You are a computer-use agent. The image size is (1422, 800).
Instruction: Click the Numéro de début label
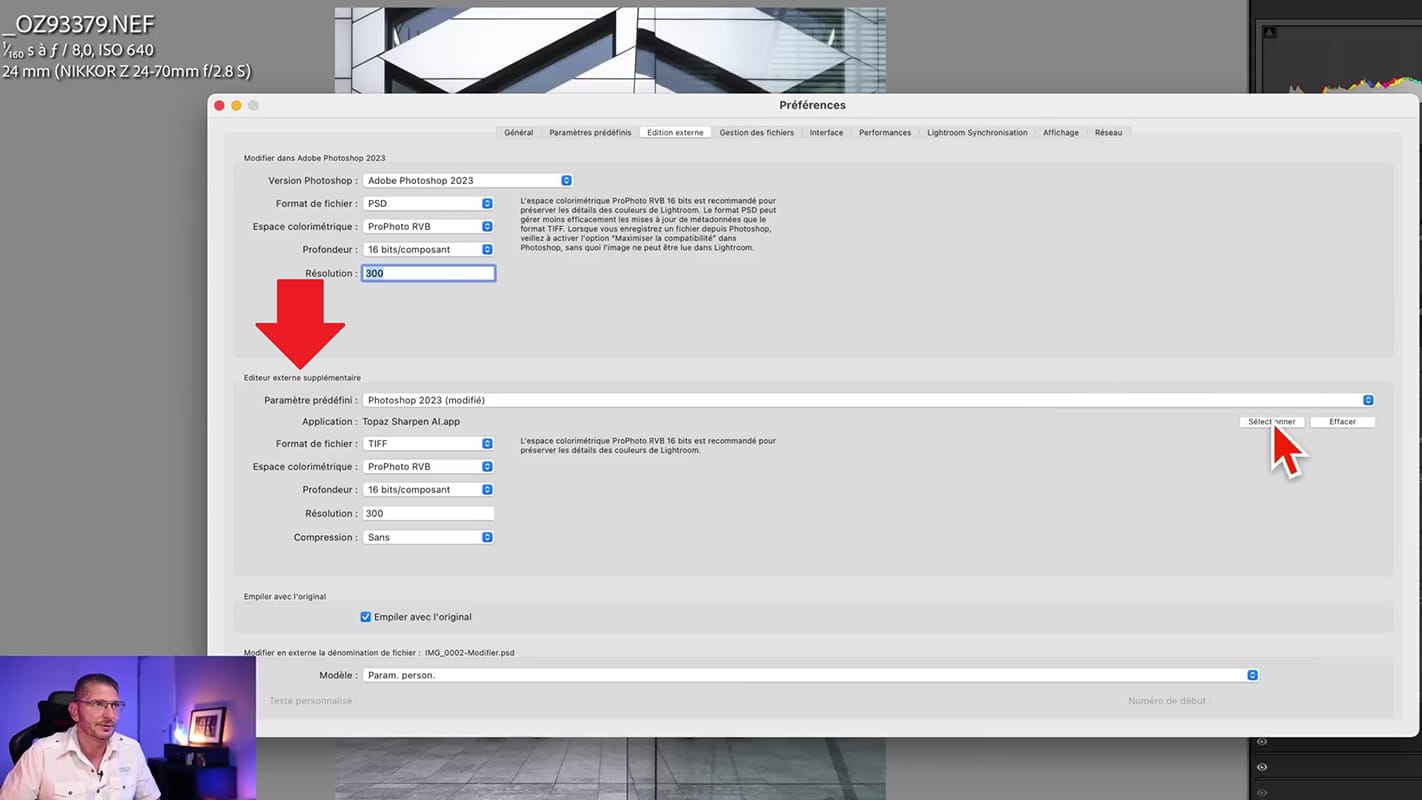(1169, 701)
